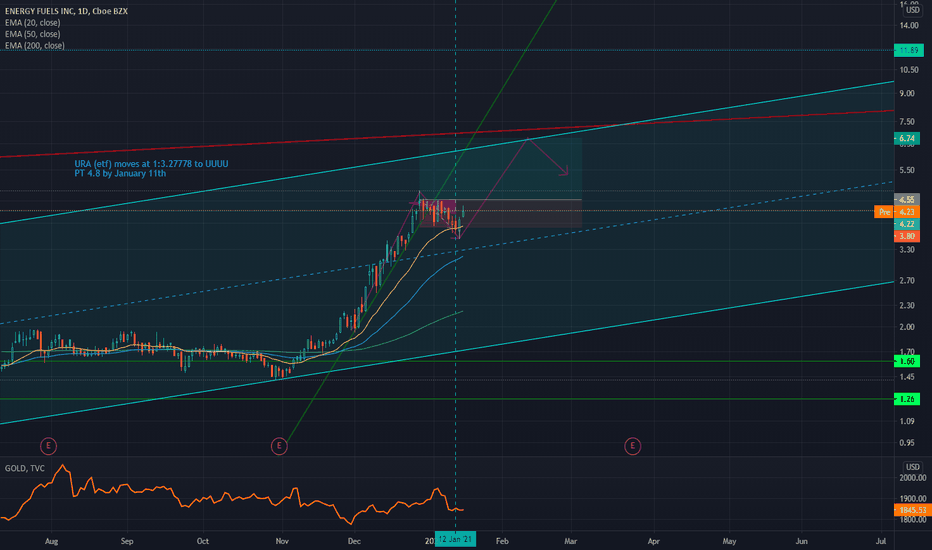
Task: Click the 2.00 value on the price axis
Action: coord(907,327)
